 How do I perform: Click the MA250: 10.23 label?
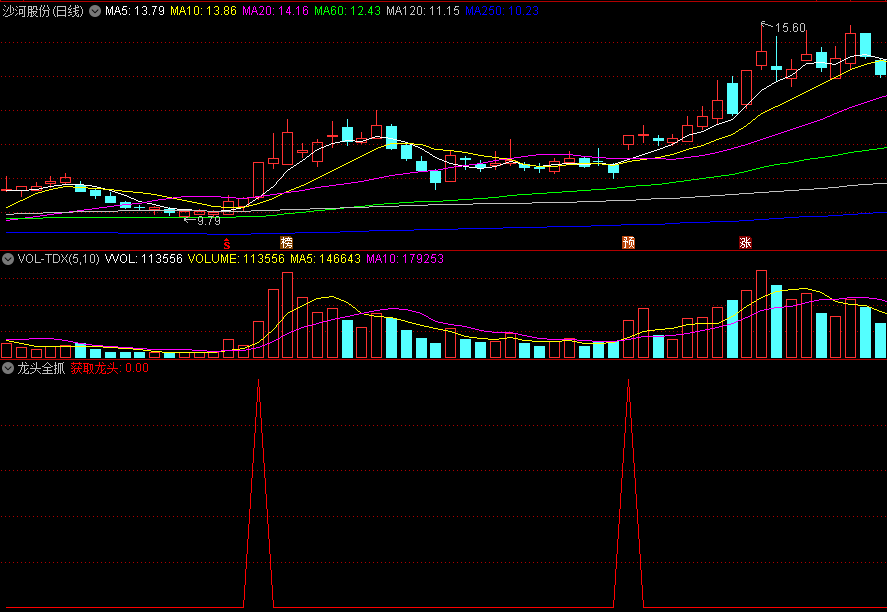pyautogui.click(x=502, y=11)
